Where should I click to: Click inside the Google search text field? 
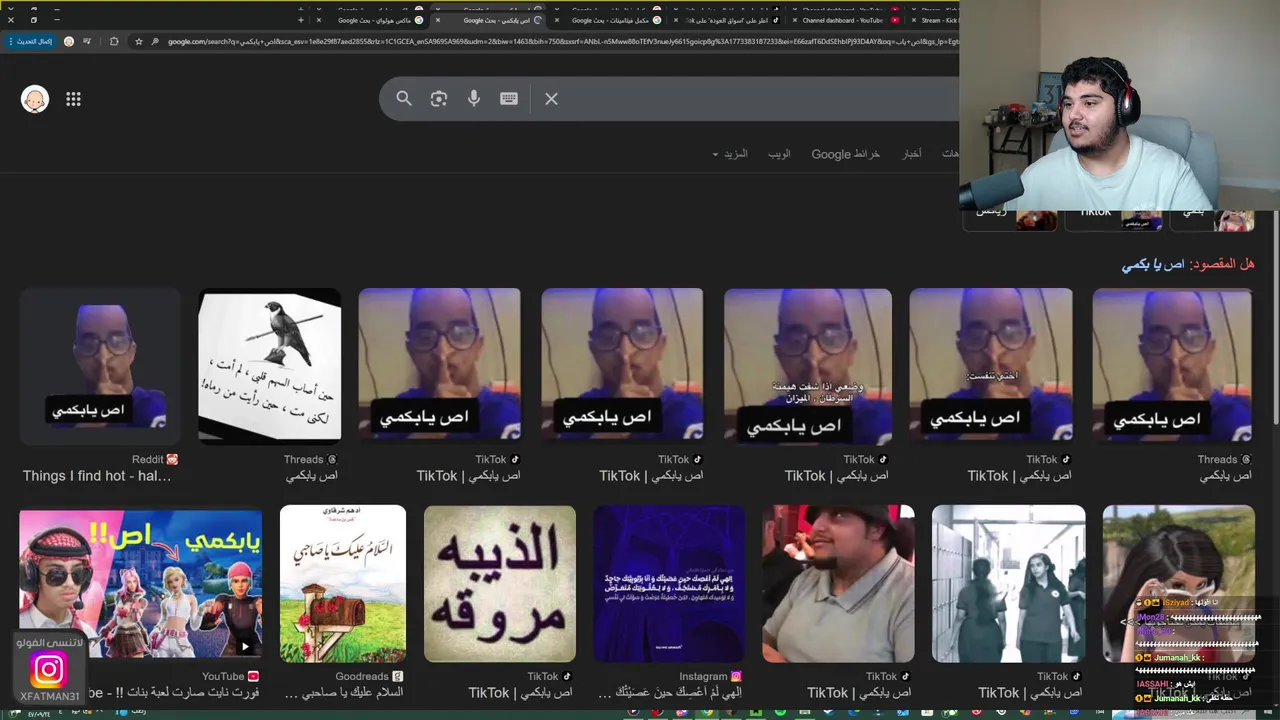[760, 99]
